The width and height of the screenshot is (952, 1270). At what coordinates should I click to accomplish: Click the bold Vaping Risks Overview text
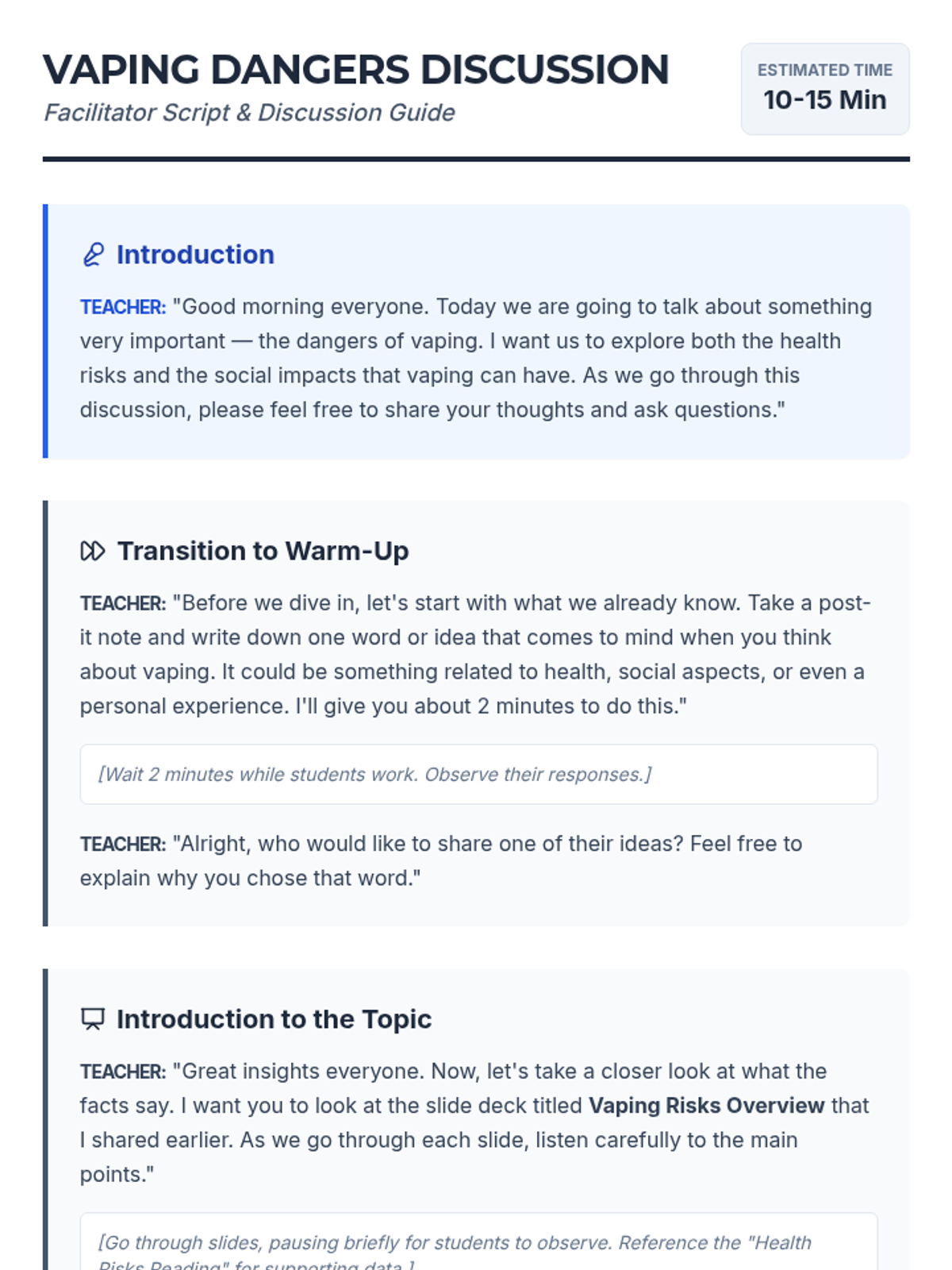click(x=706, y=1106)
